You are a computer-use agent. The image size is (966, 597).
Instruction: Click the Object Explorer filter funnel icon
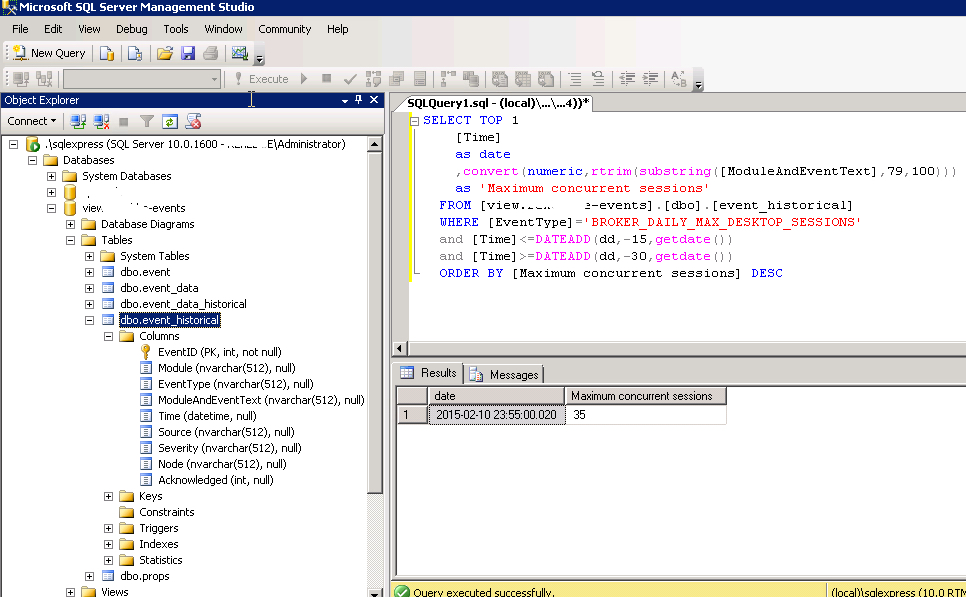pyautogui.click(x=147, y=121)
